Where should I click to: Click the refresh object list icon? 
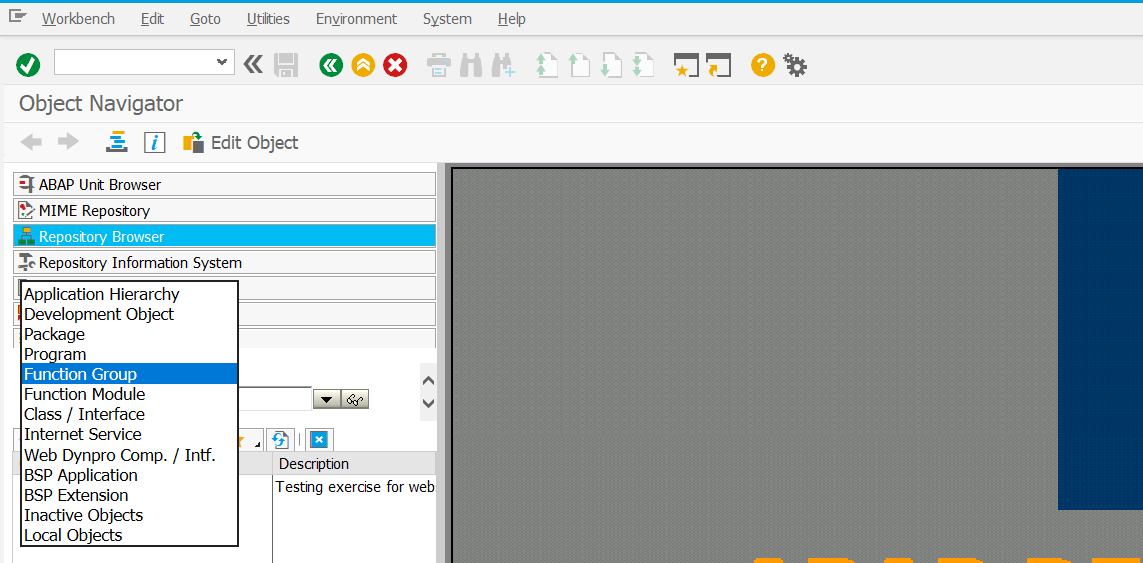280,439
